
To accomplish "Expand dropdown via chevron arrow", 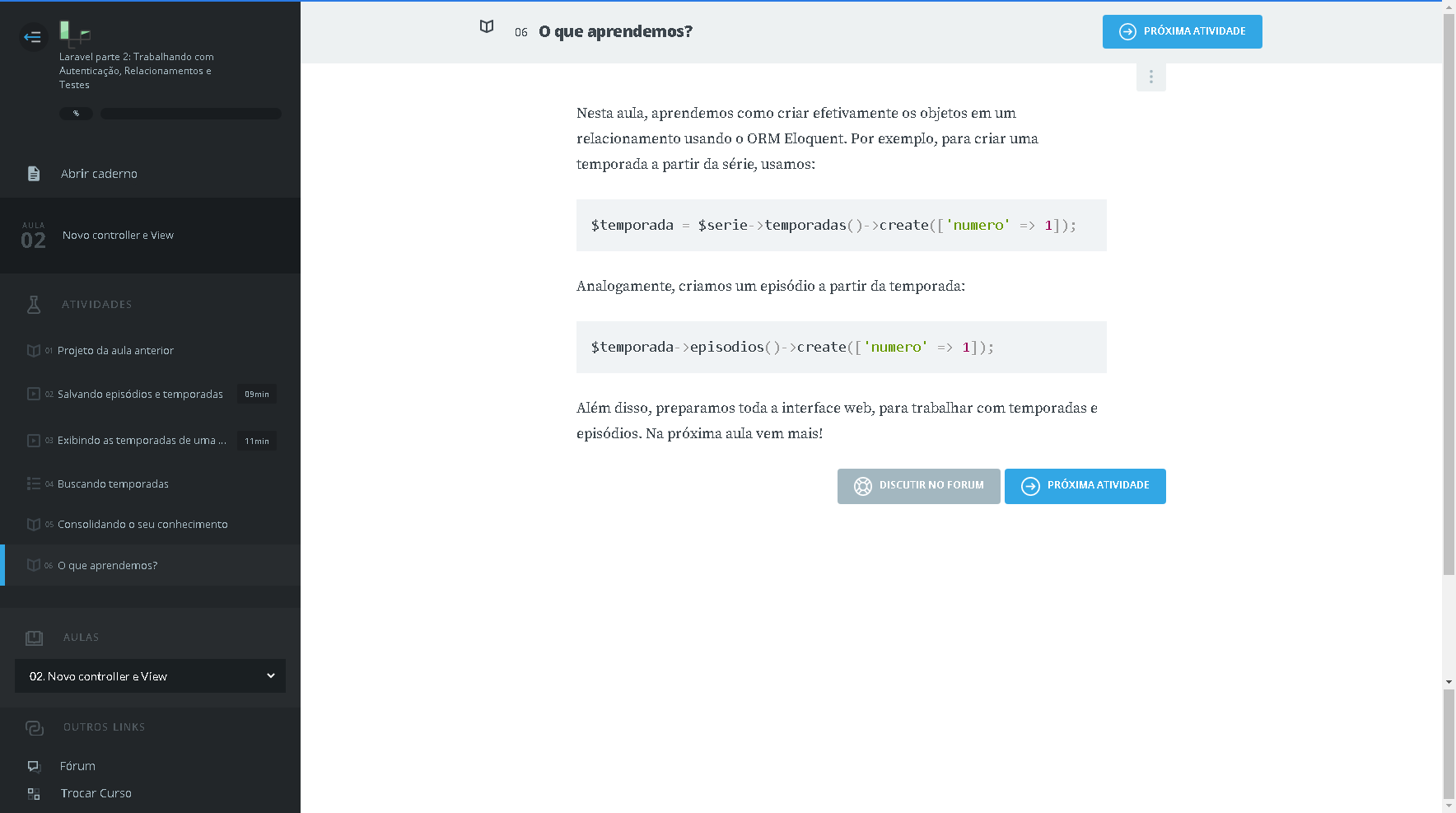I will (271, 676).
